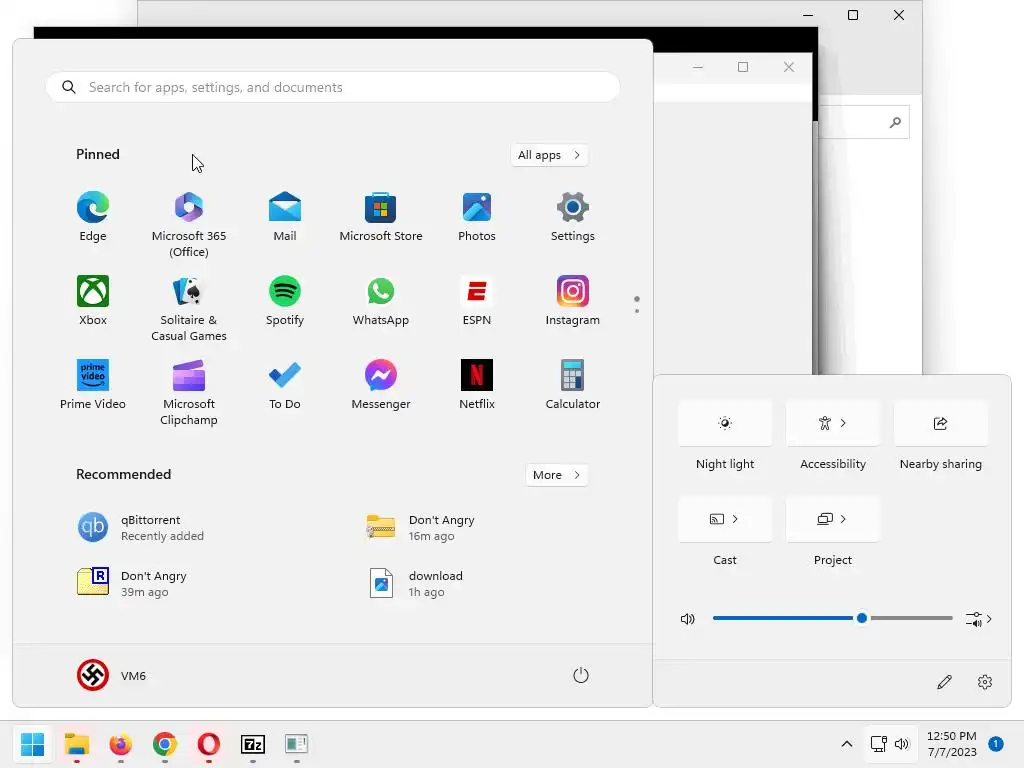Open Google Chrome from taskbar
The width and height of the screenshot is (1024, 768).
tap(165, 744)
